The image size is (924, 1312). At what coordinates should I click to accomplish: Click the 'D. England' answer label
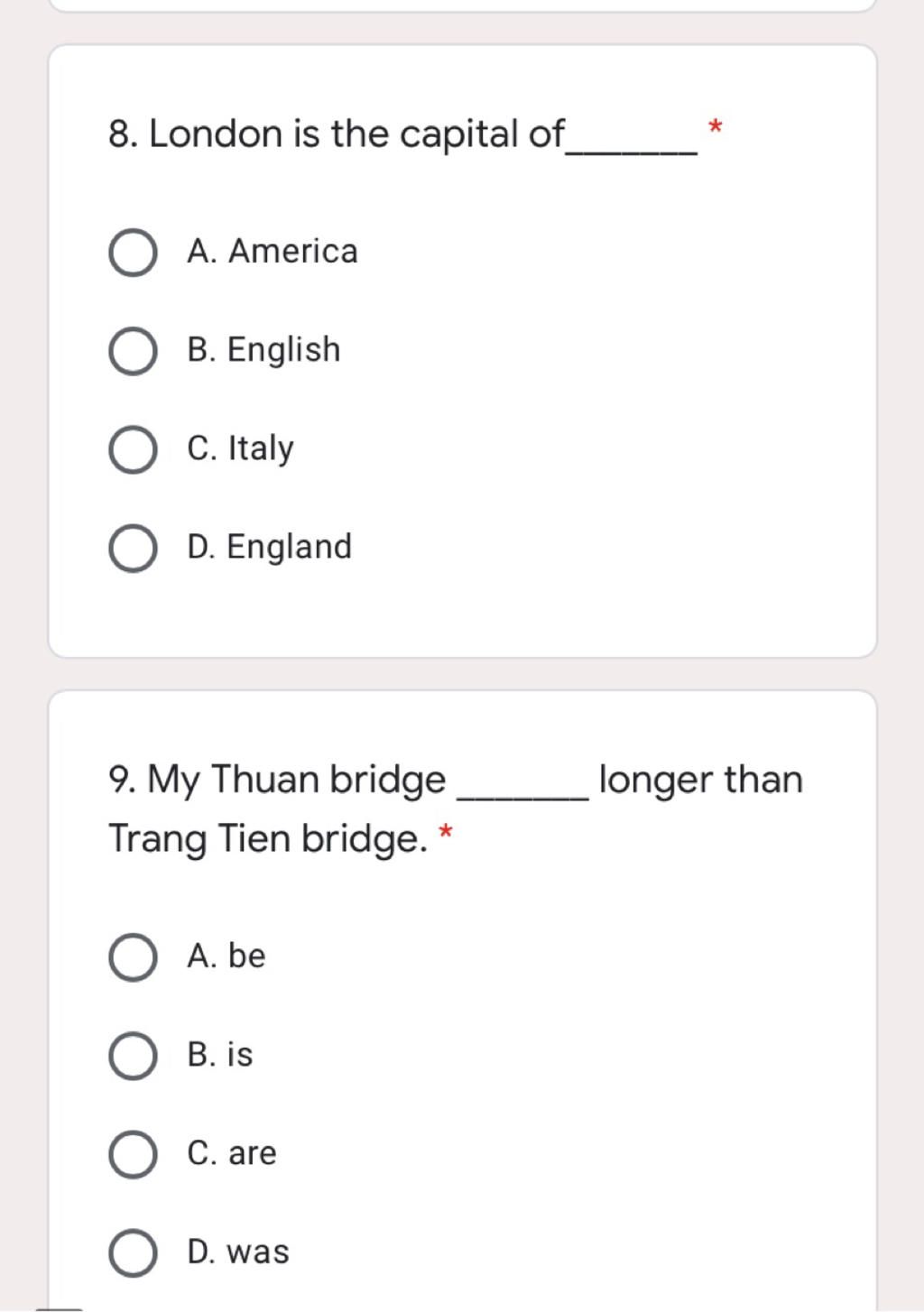(x=269, y=547)
